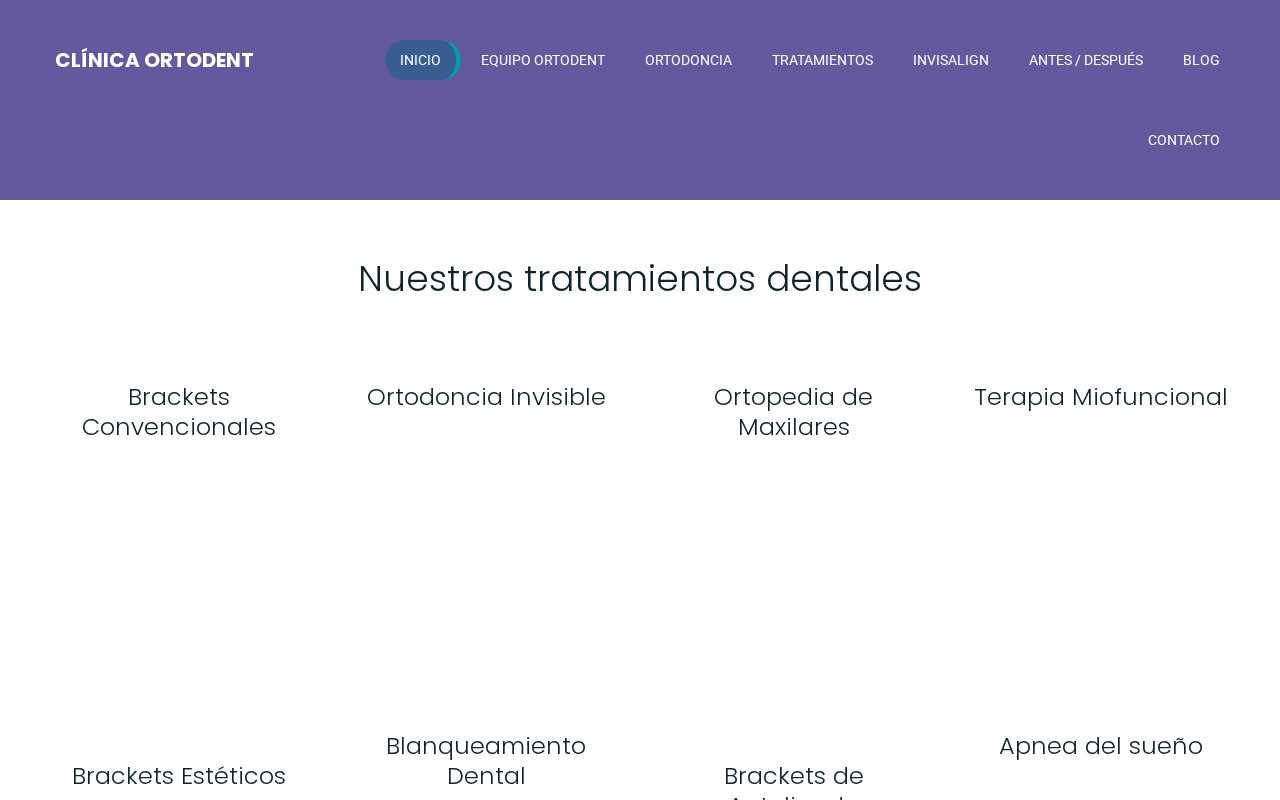Open the Clínica Ortodent site logo

[x=154, y=60]
